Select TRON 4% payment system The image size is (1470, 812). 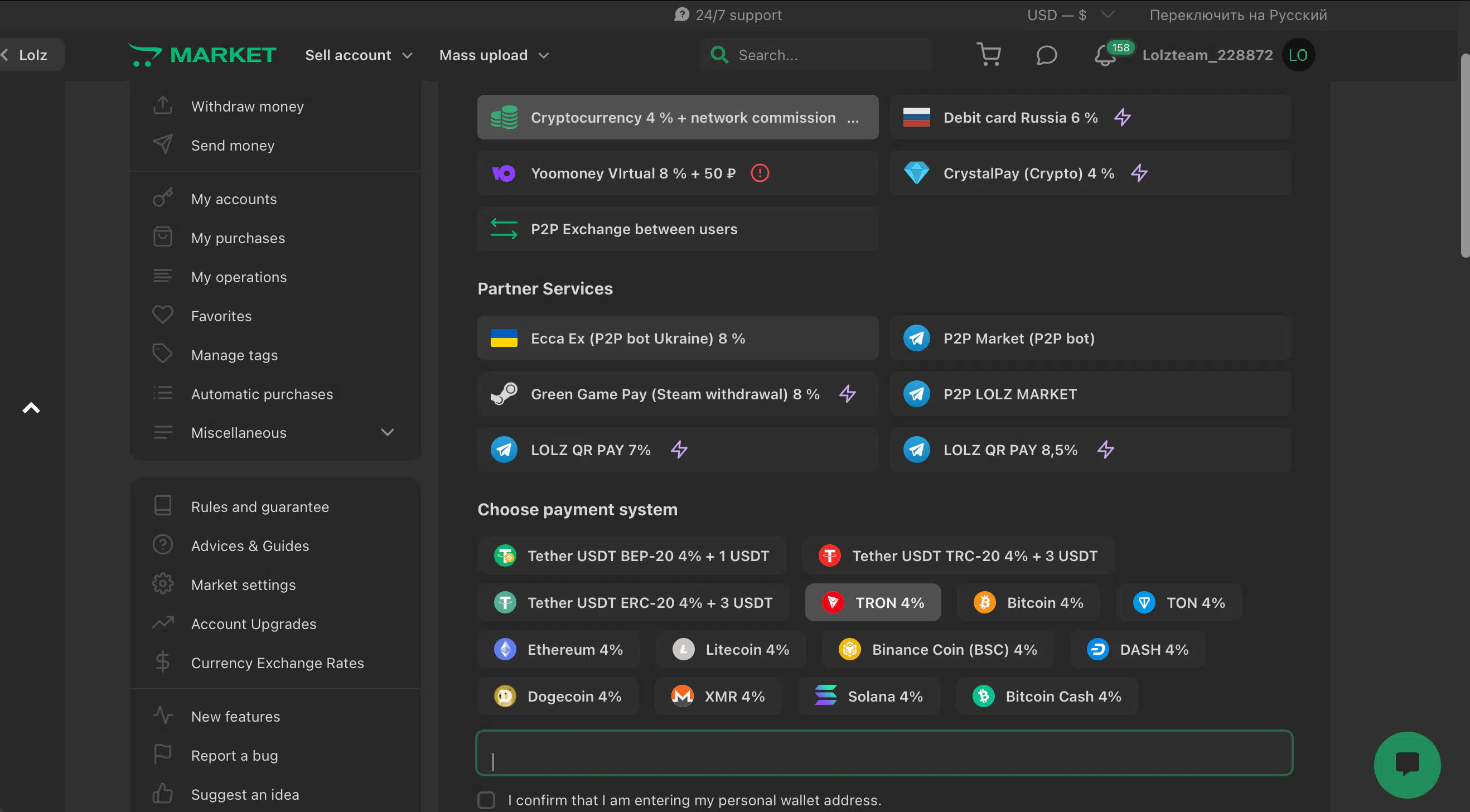click(873, 602)
